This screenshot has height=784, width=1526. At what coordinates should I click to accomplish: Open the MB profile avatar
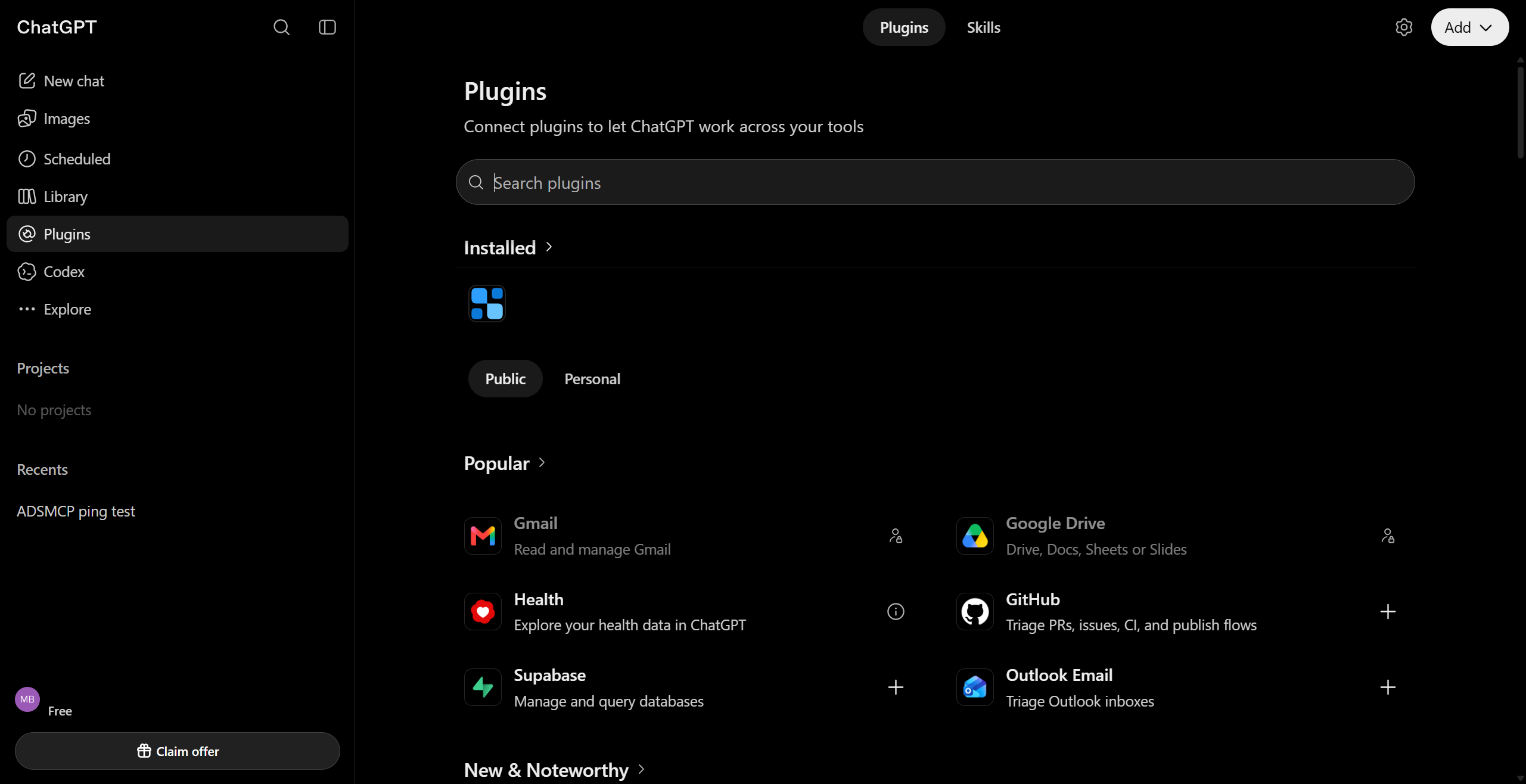(27, 699)
